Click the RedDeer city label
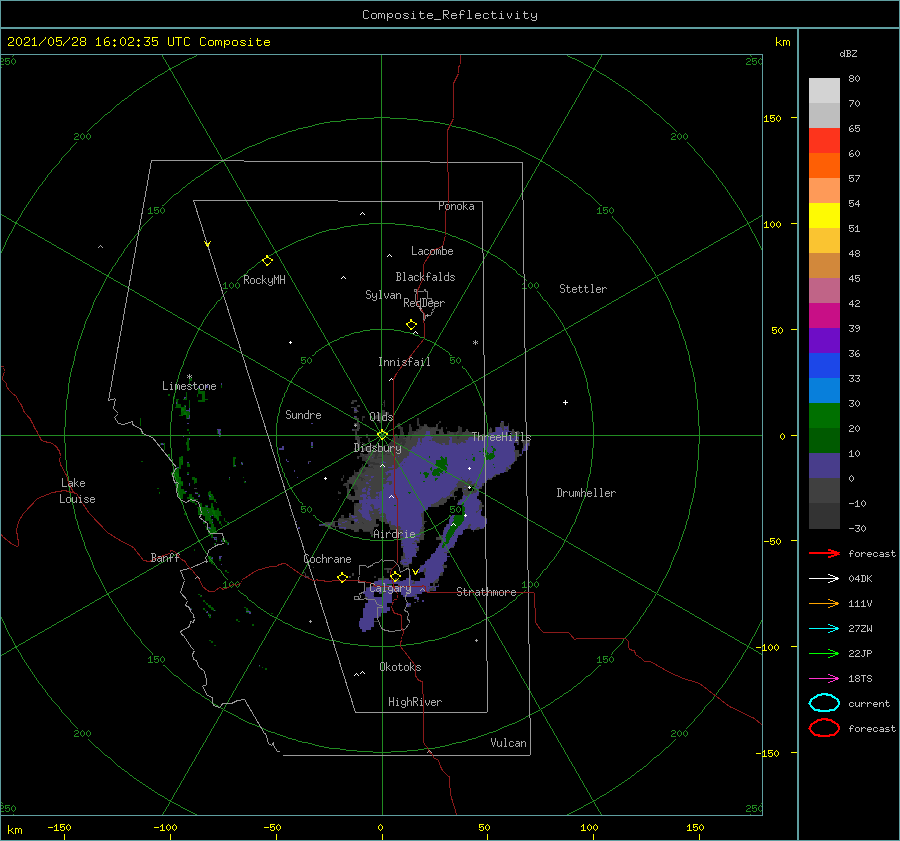The width and height of the screenshot is (900, 841). click(x=424, y=303)
